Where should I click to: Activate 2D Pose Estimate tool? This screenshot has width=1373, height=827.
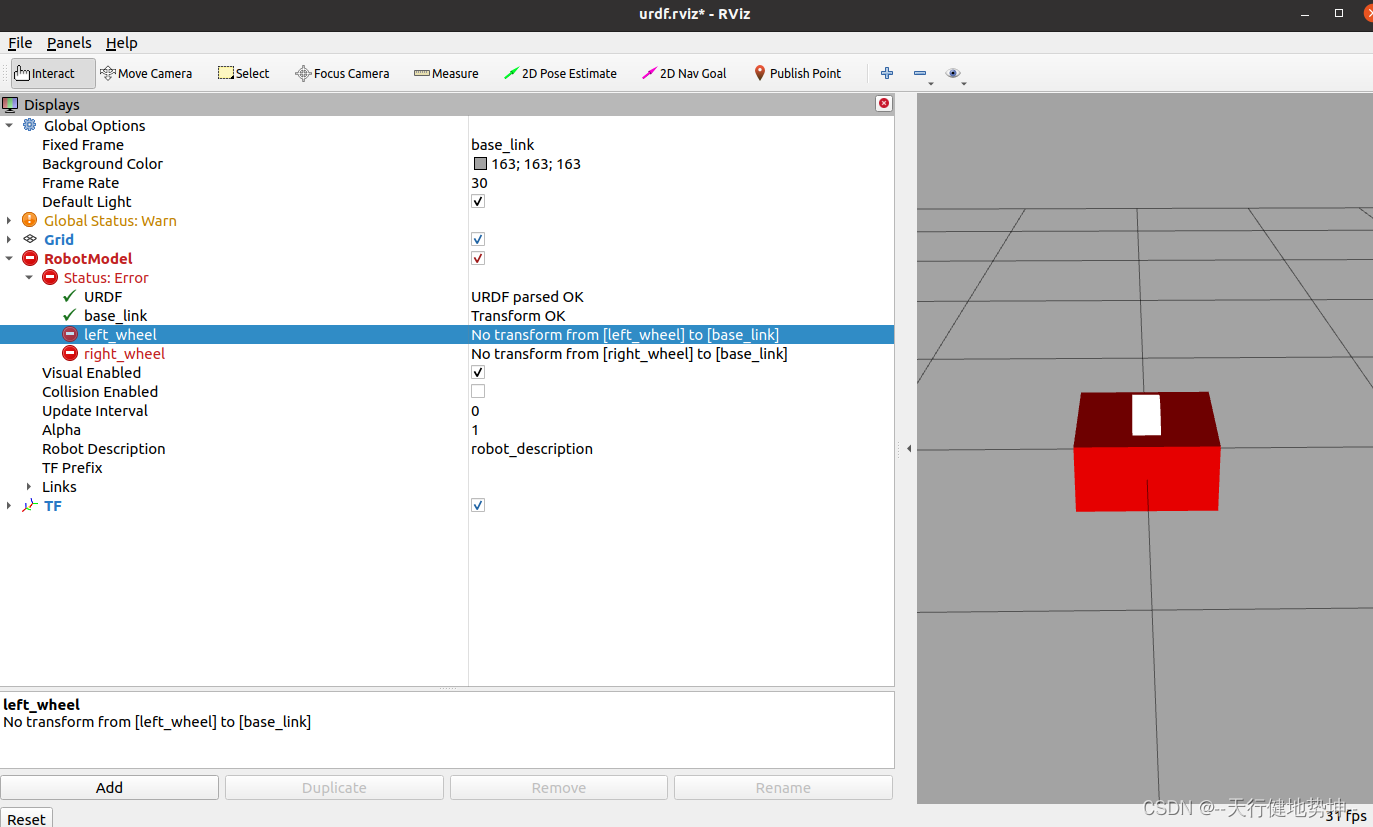560,73
